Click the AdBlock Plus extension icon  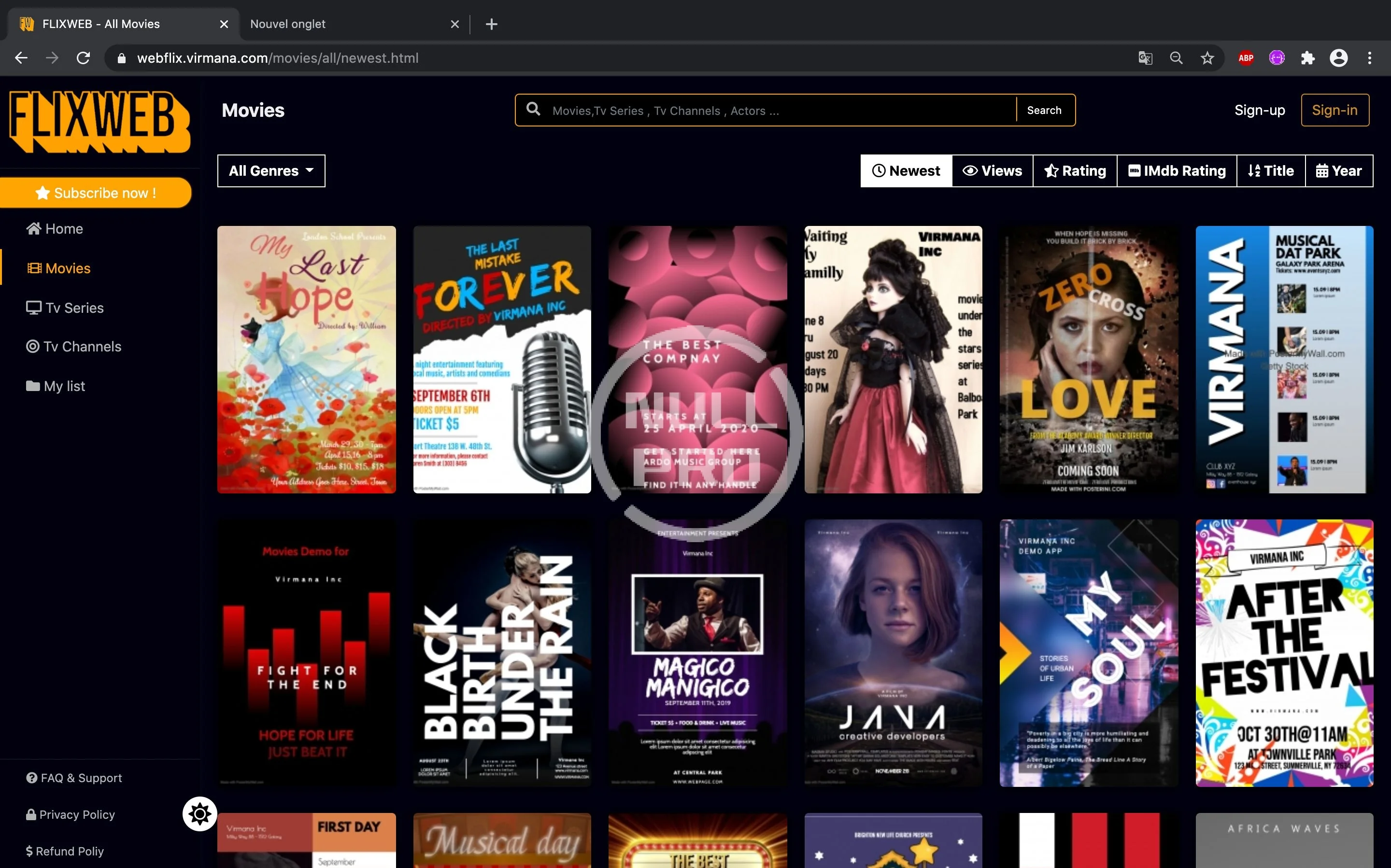tap(1245, 58)
